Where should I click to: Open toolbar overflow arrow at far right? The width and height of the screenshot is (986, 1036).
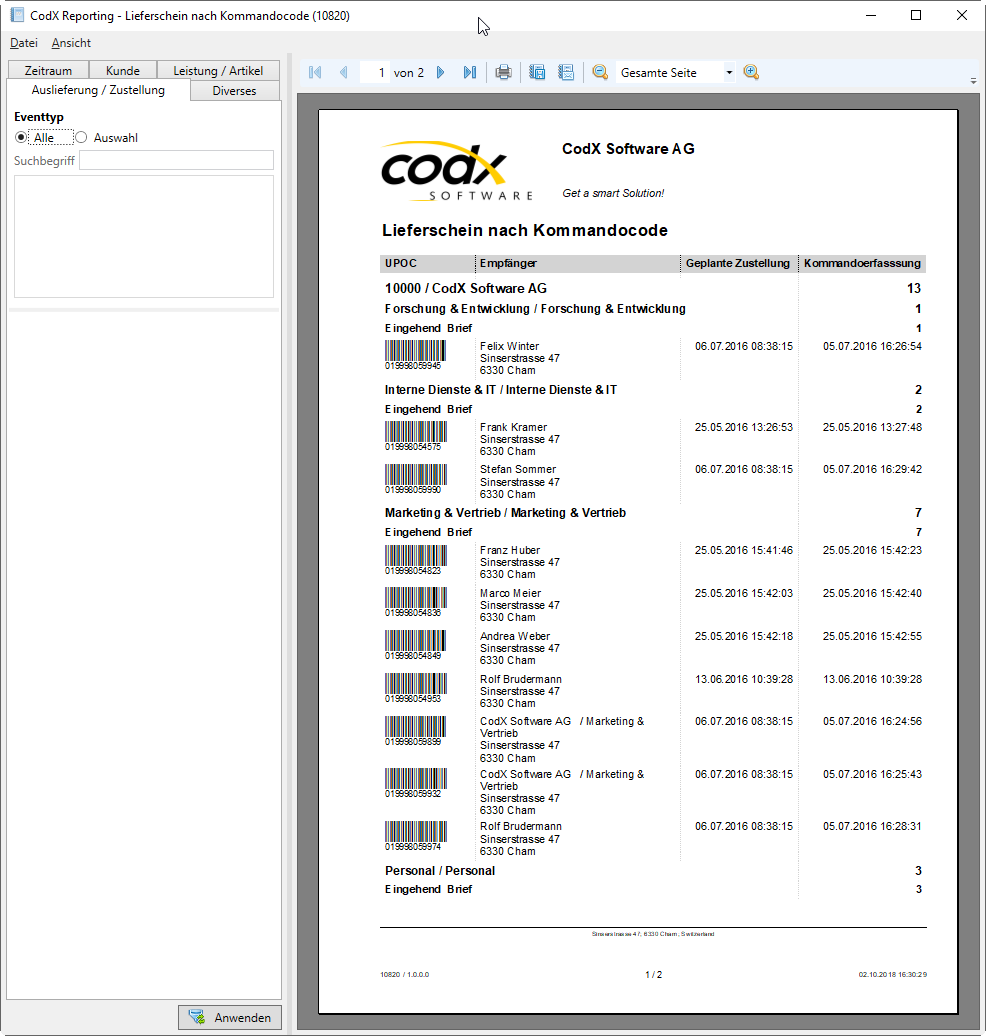[x=973, y=81]
